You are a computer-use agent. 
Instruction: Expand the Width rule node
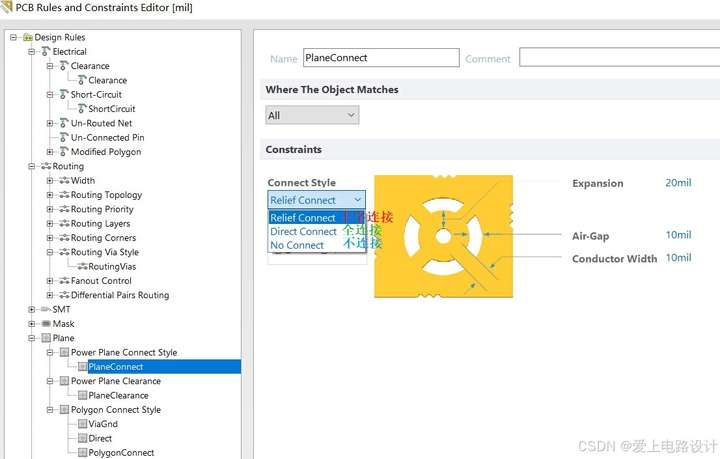[x=50, y=180]
